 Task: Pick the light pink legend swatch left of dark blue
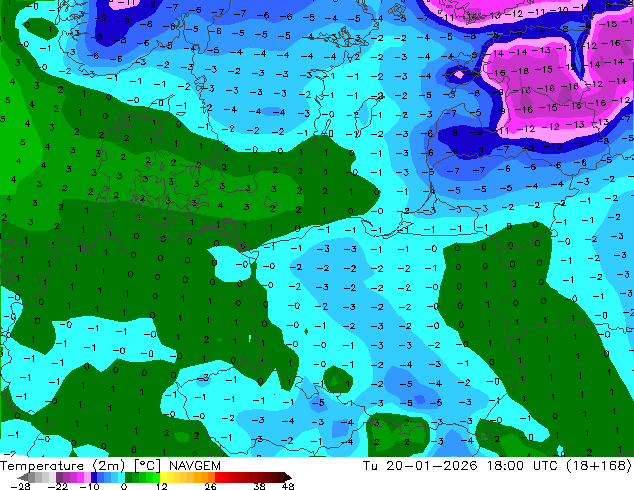87,477
